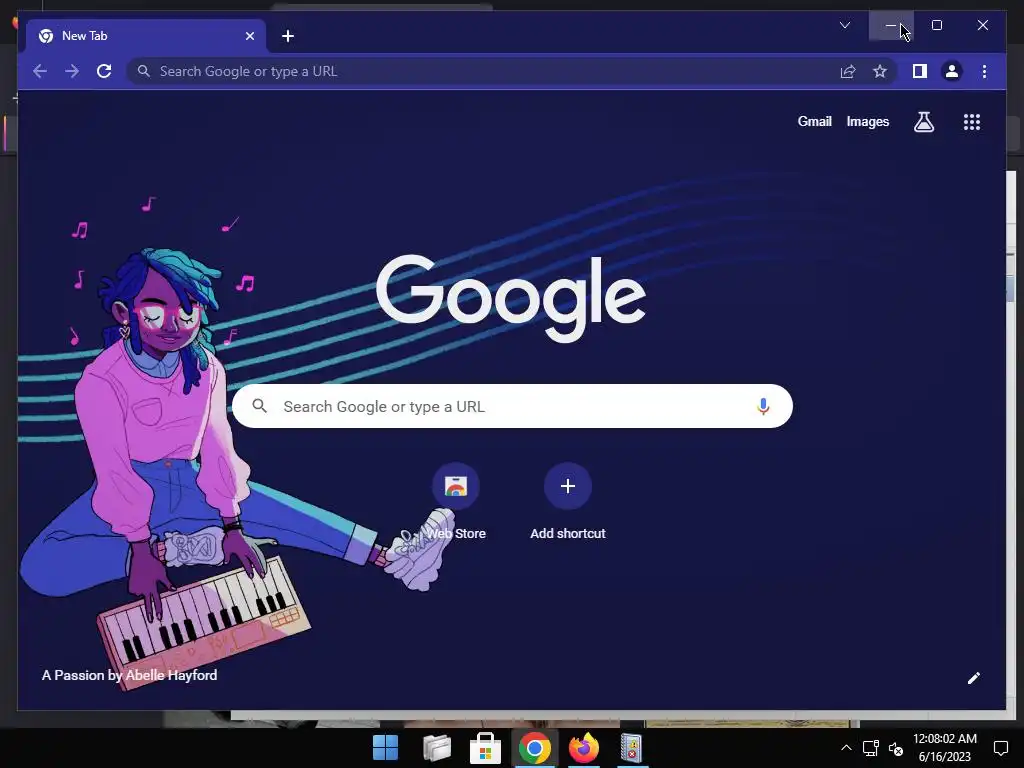The width and height of the screenshot is (1024, 768).
Task: Click Chrome icon in taskbar
Action: [x=534, y=748]
